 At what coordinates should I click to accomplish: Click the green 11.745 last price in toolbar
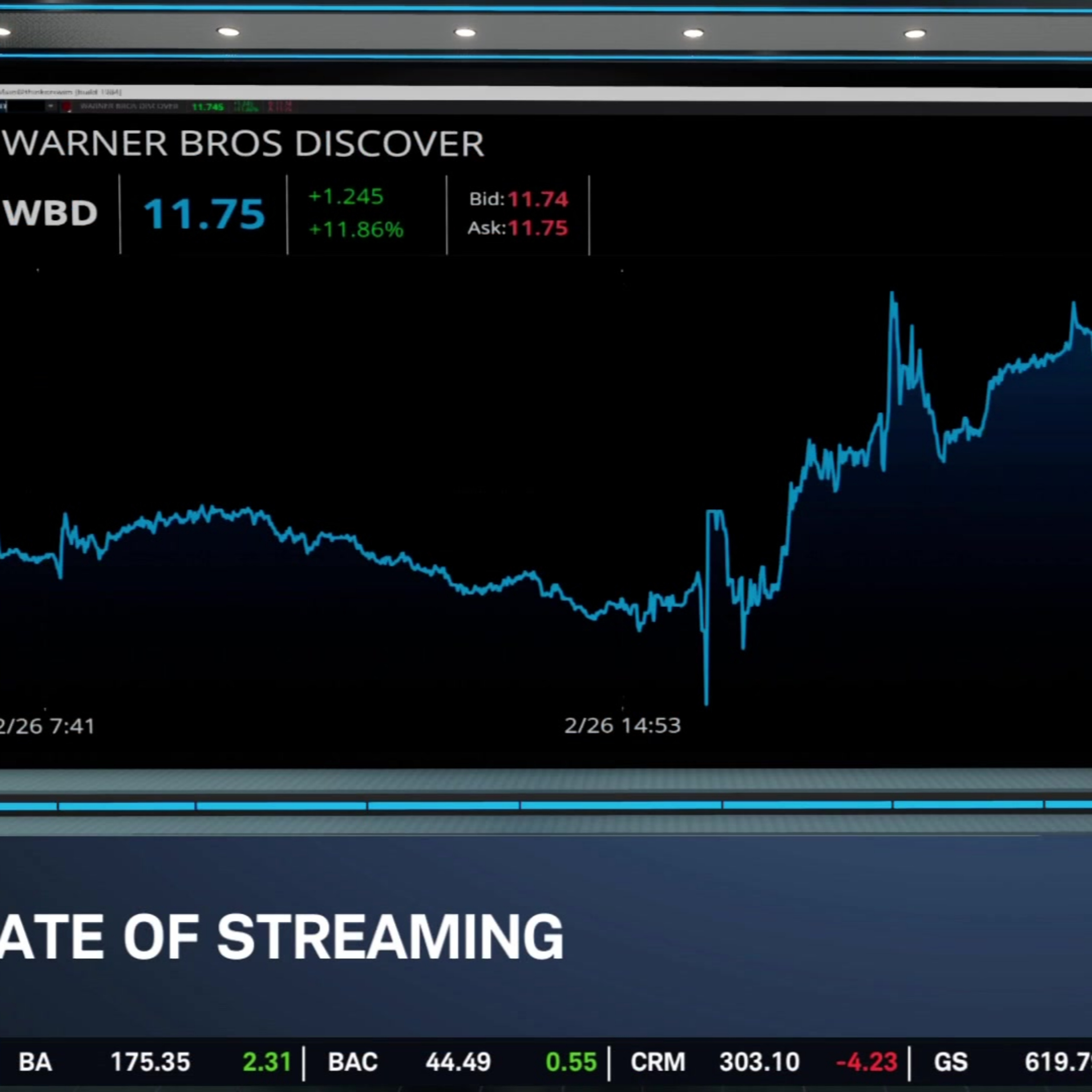(x=207, y=106)
